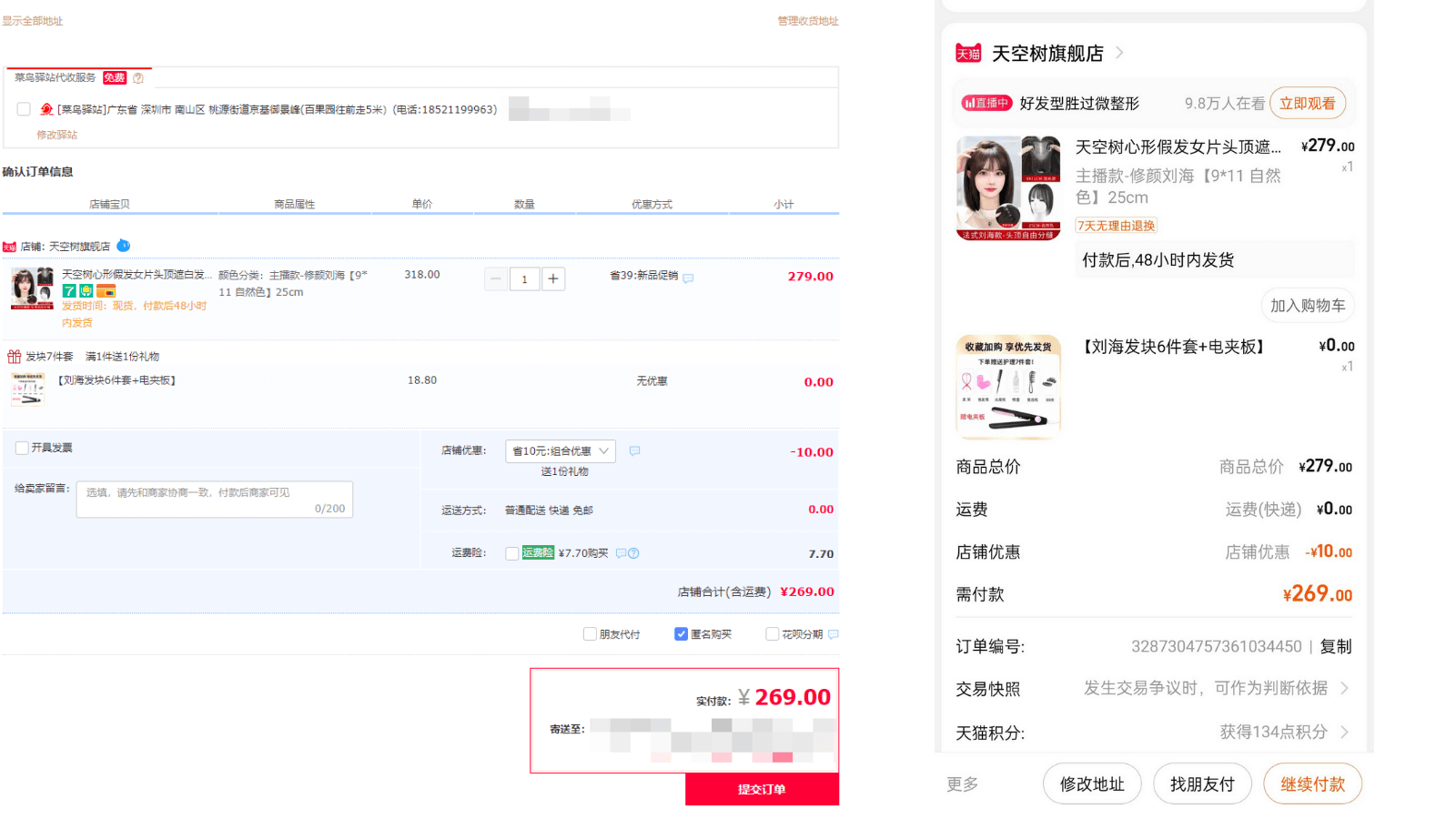Enable the 朋友代付 checkbox
Screen dimensions: 1456x819
click(x=590, y=633)
